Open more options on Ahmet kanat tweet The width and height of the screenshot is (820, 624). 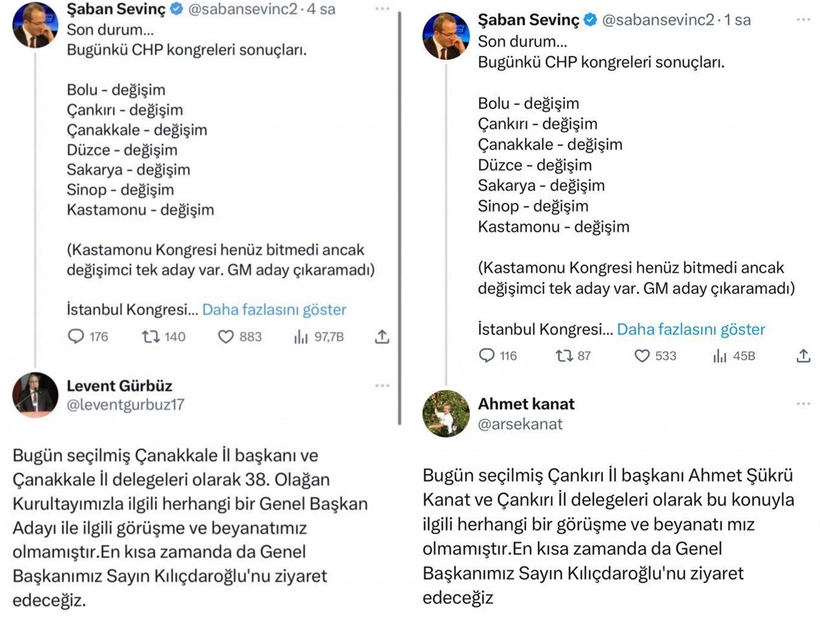pyautogui.click(x=804, y=404)
